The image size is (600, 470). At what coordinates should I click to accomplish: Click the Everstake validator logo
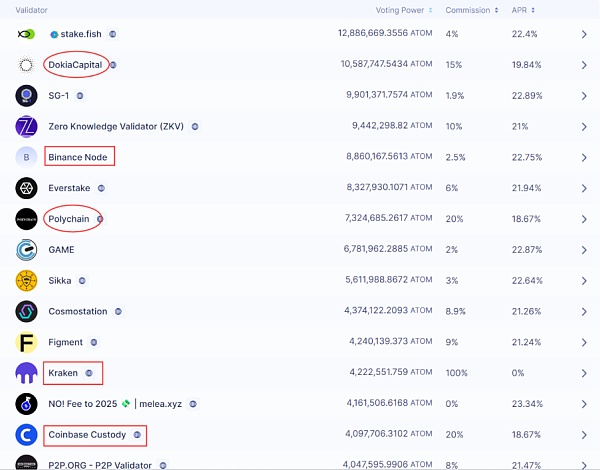(x=26, y=188)
